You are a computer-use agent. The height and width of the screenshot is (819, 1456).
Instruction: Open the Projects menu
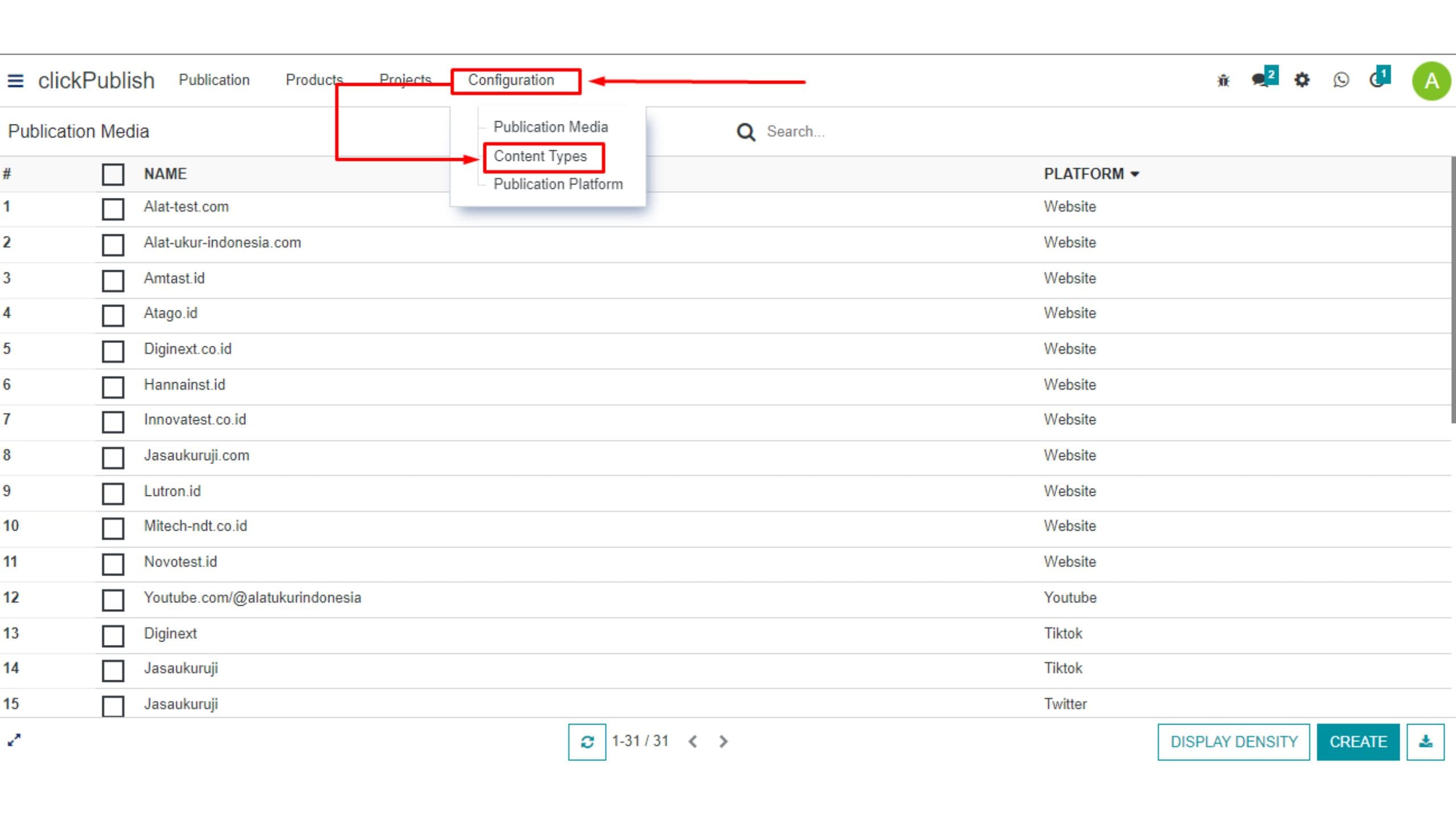pos(405,80)
